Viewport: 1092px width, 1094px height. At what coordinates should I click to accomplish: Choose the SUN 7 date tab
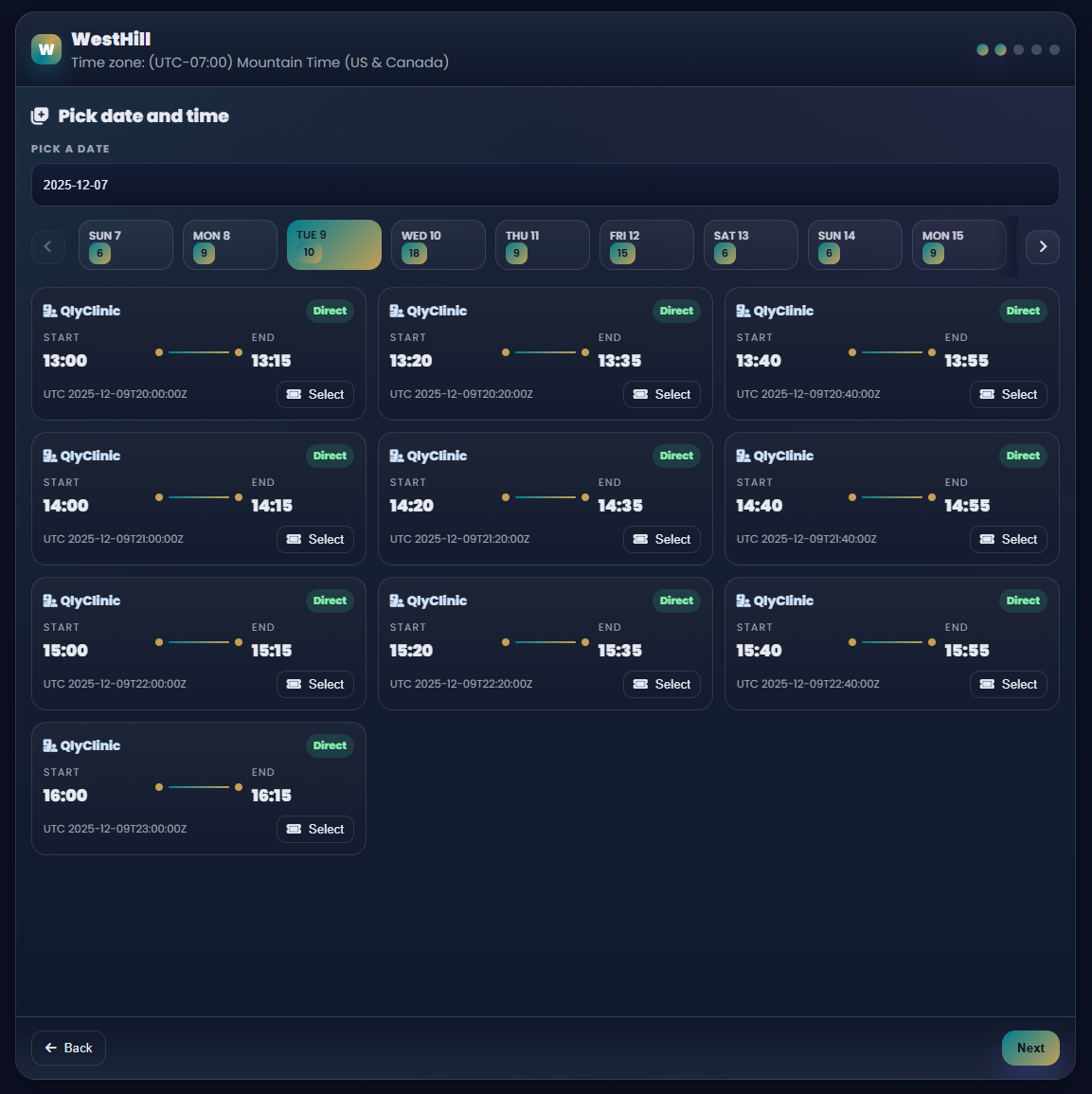pyautogui.click(x=125, y=245)
